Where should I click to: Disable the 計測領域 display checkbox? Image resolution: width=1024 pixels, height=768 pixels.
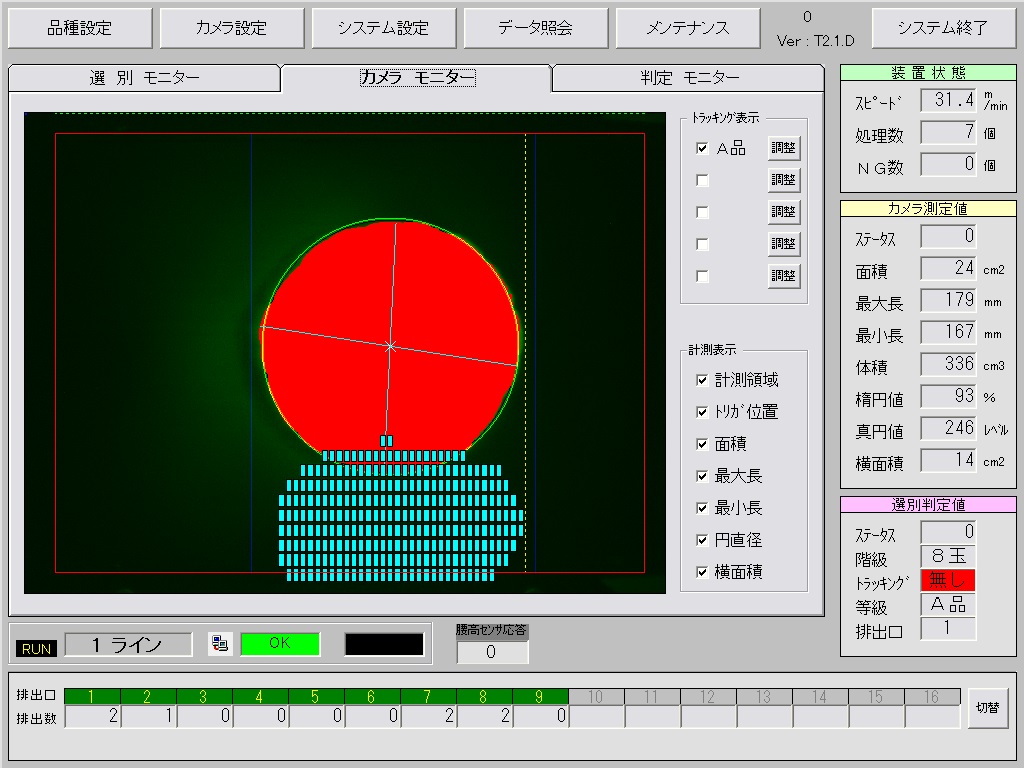point(703,380)
